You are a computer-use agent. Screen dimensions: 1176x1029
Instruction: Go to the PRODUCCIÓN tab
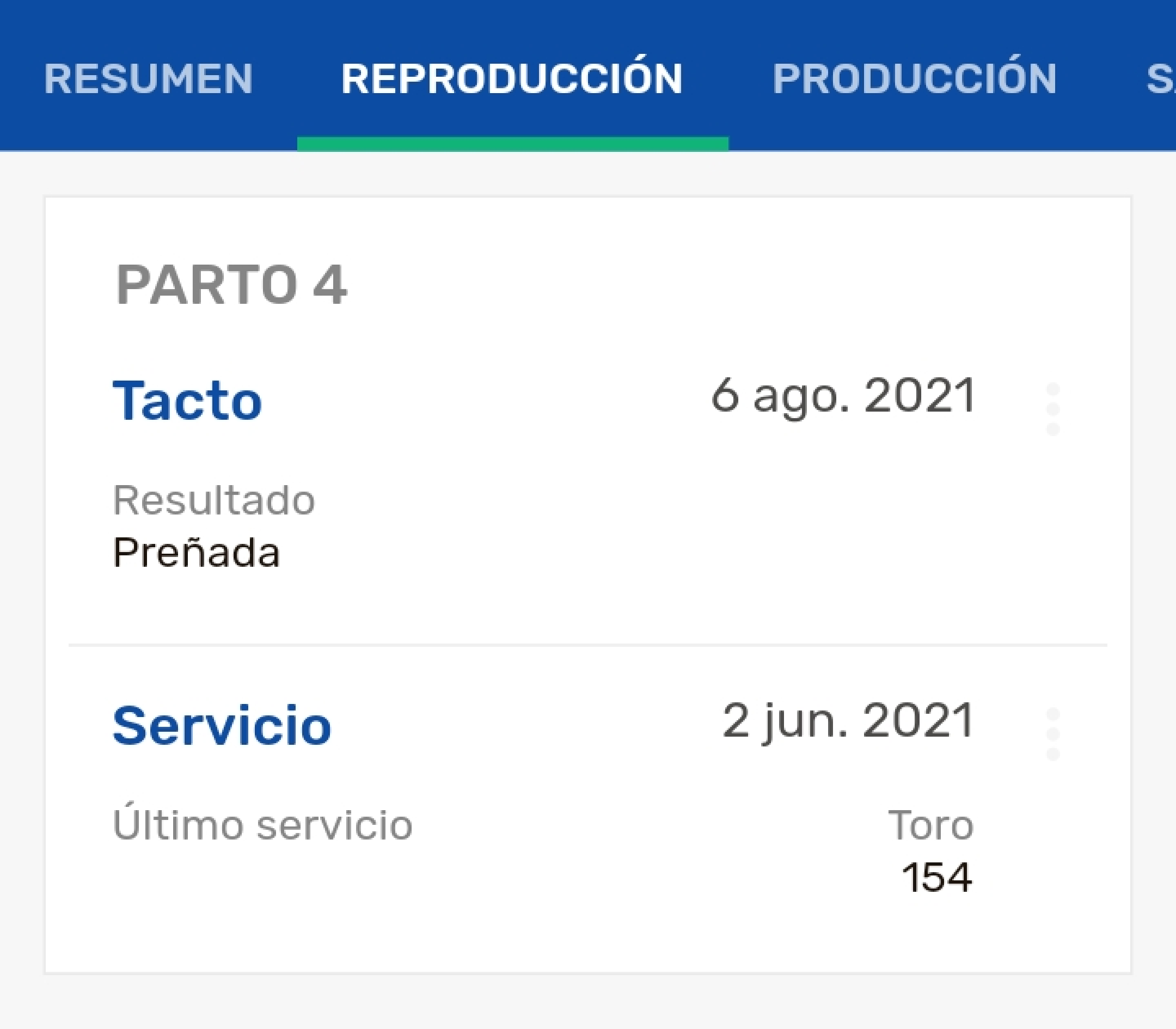pos(914,78)
